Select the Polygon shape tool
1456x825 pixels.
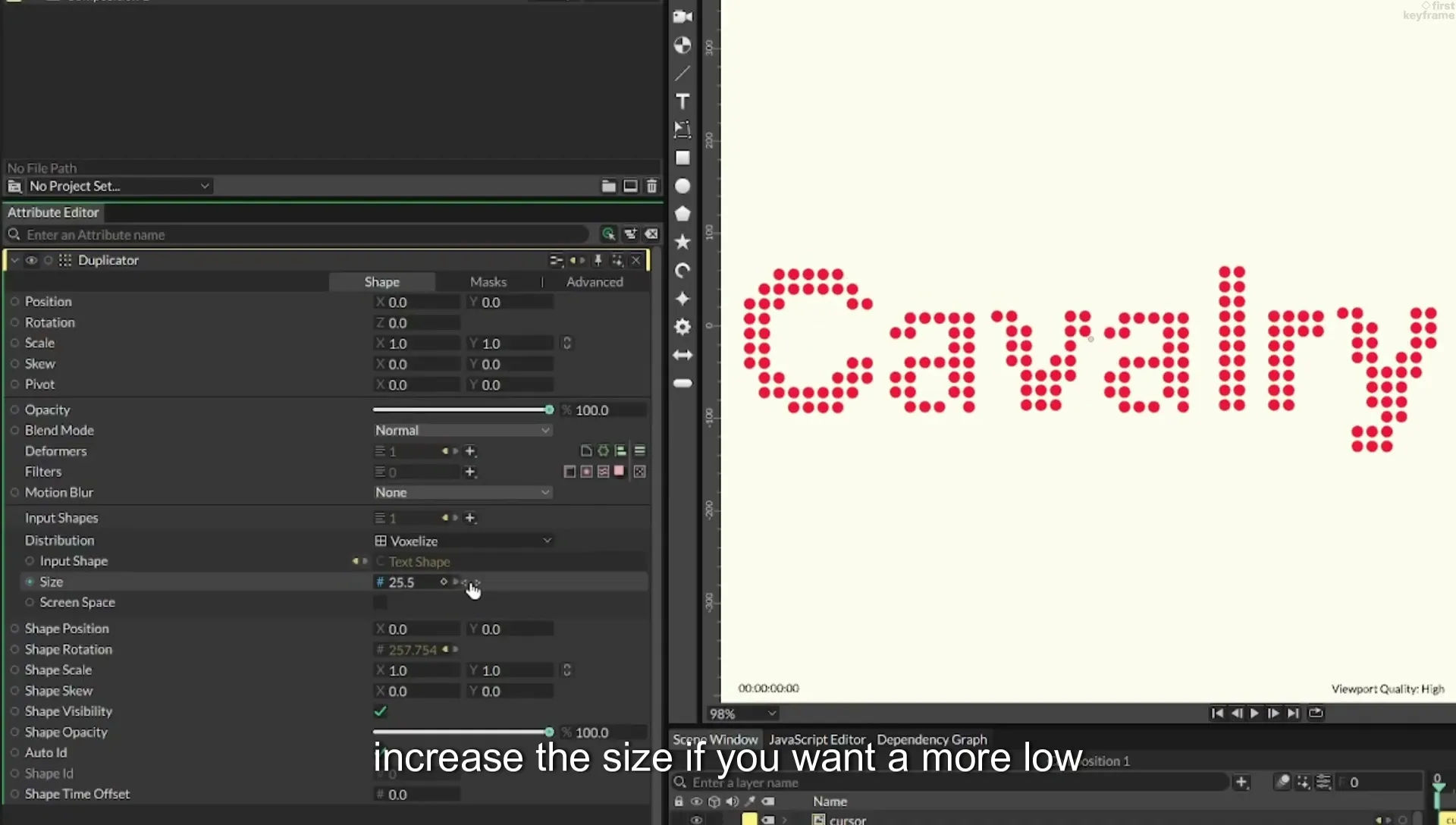682,214
